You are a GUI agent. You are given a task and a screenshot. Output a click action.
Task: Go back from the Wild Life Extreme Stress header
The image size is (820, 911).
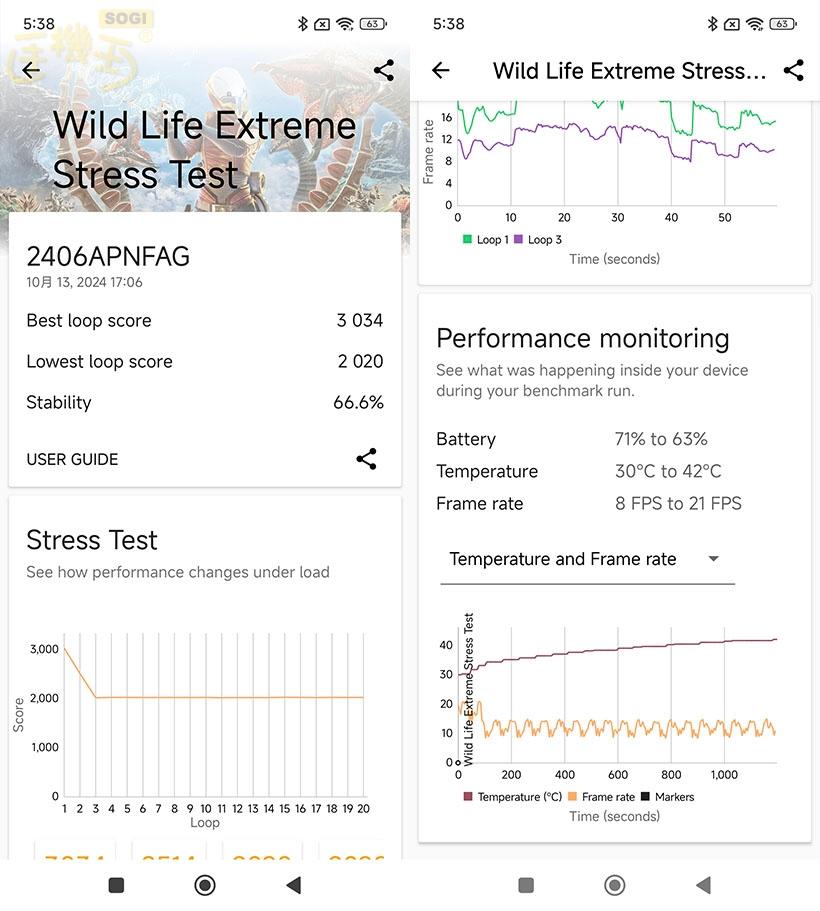pyautogui.click(x=441, y=70)
